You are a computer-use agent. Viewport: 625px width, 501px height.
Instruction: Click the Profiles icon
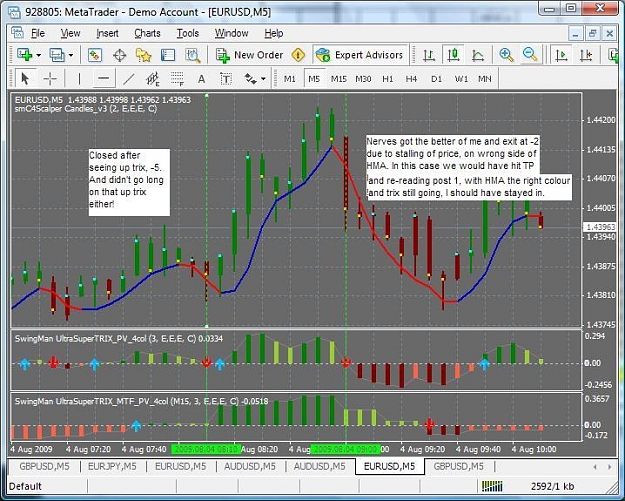57,55
